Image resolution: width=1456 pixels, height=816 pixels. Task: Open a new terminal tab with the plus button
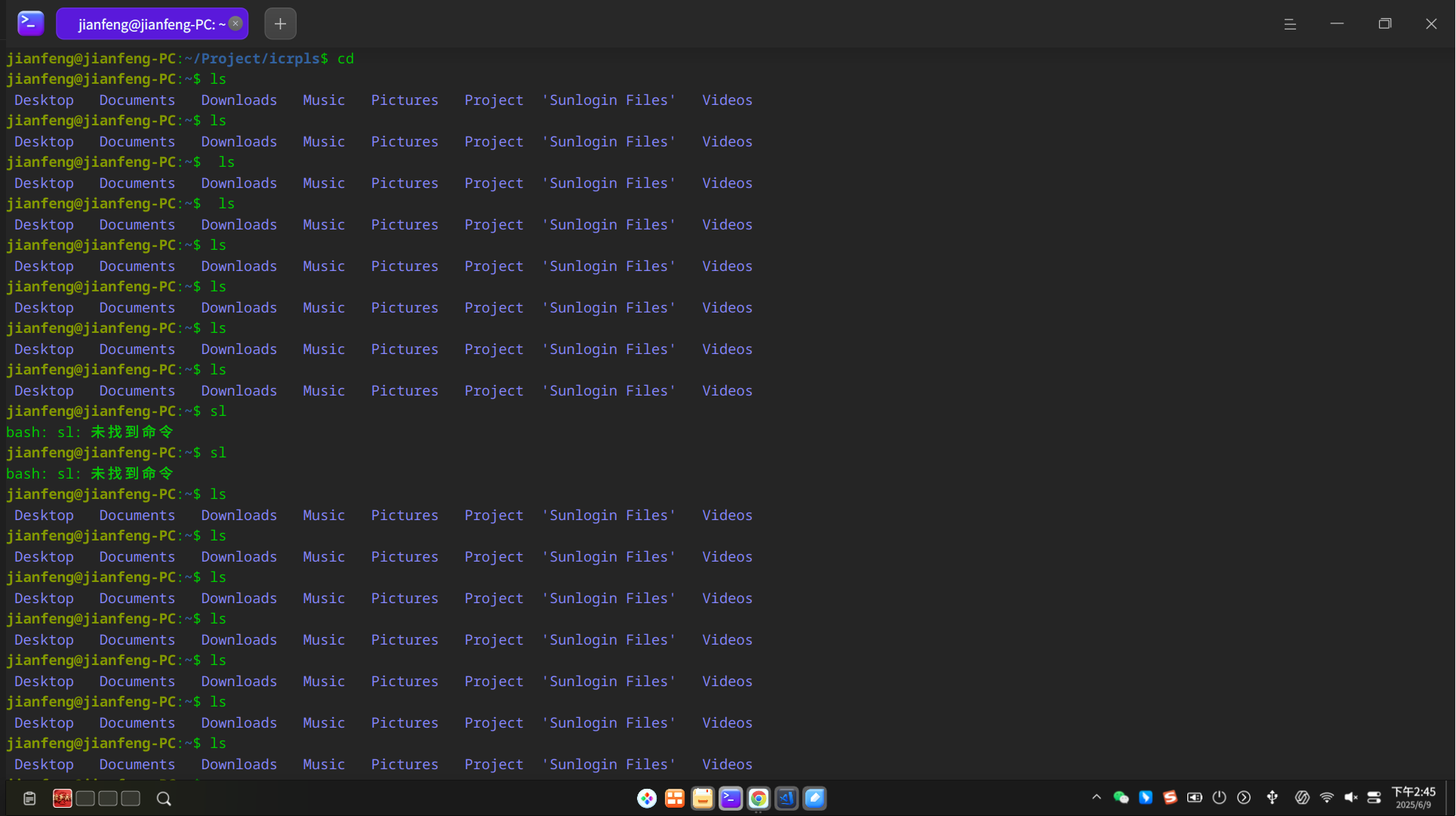pos(280,23)
